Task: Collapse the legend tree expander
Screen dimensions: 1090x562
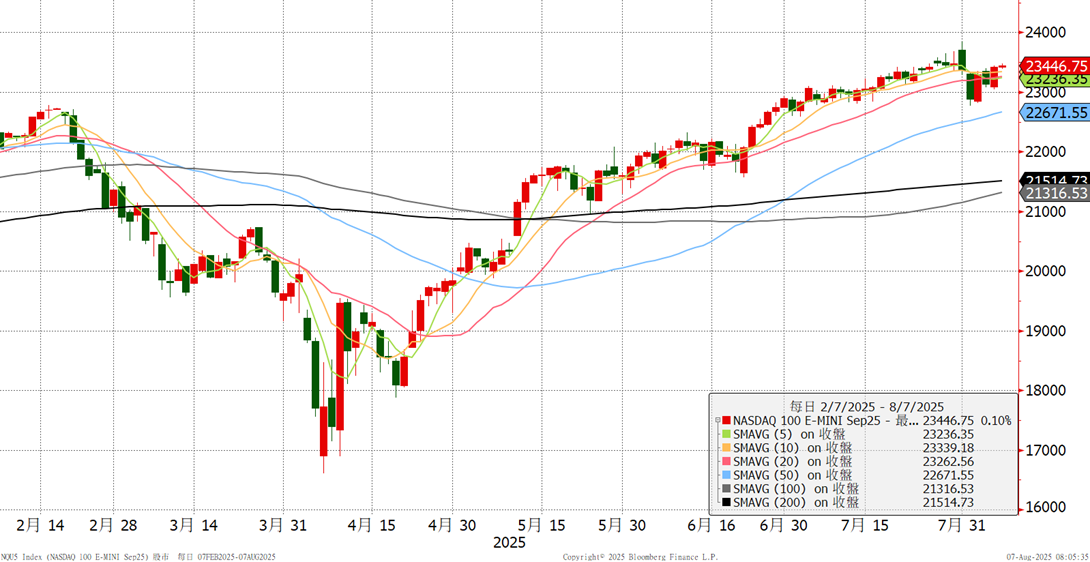Action: (x=717, y=420)
